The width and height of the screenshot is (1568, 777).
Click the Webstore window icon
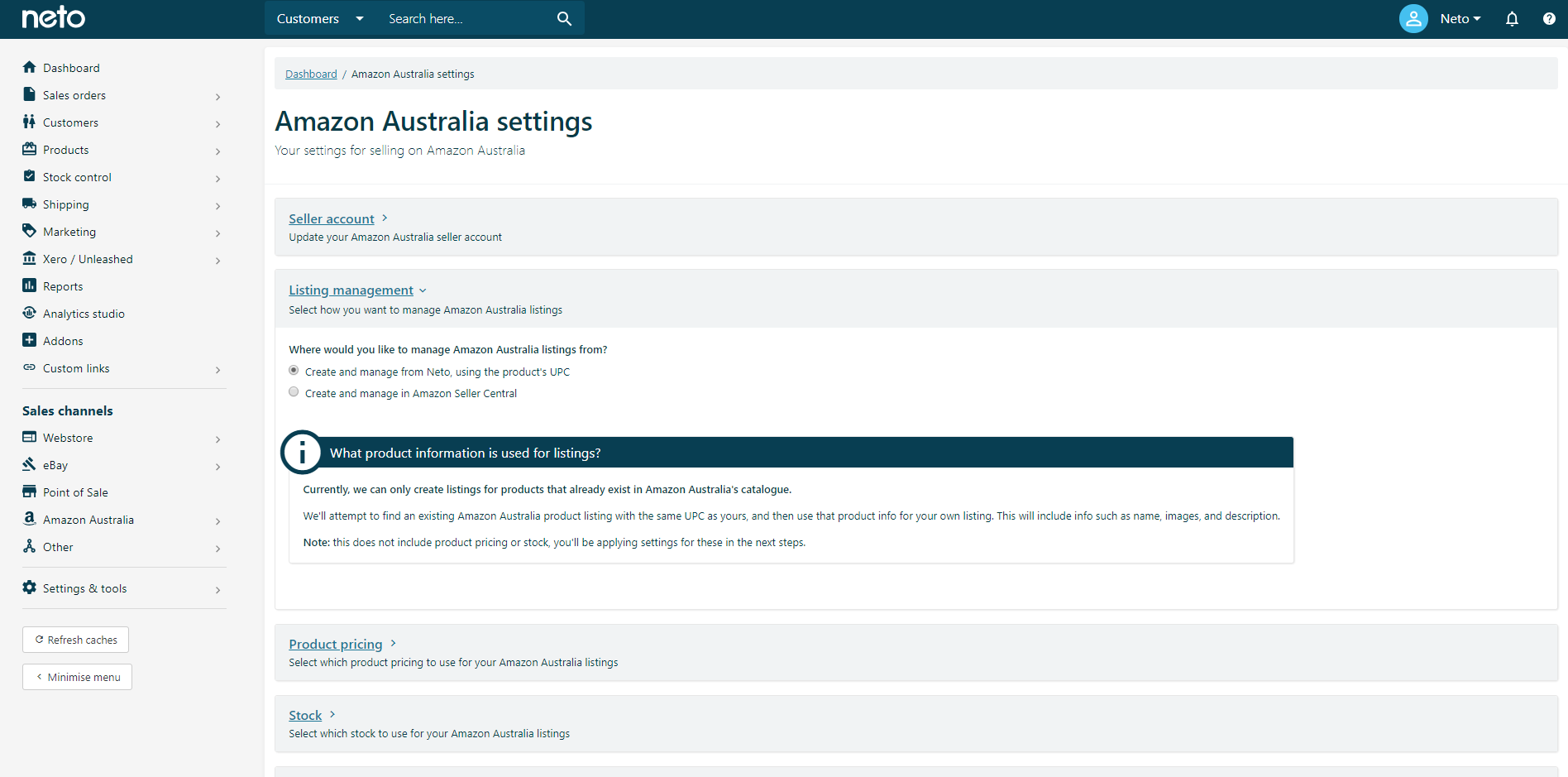pos(30,437)
